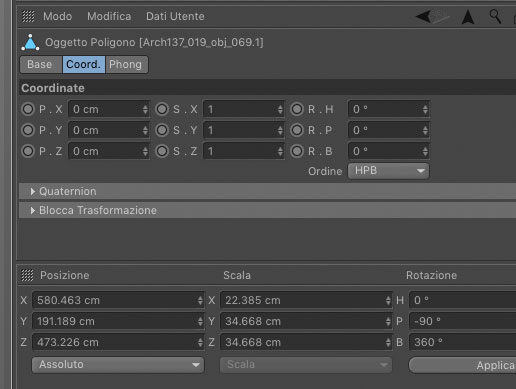Image resolution: width=516 pixels, height=389 pixels.
Task: Open the Modifica menu
Action: (x=109, y=16)
